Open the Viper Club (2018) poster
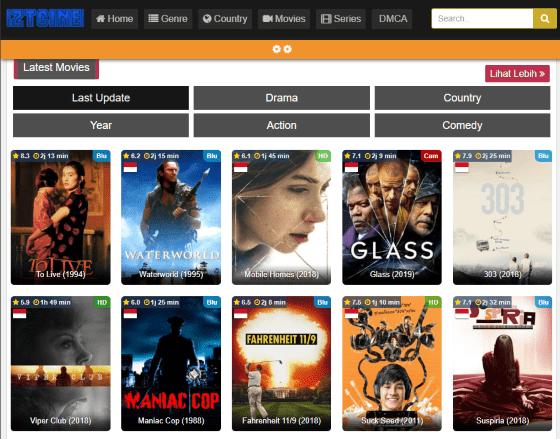Image resolution: width=560 pixels, height=439 pixels. (61, 363)
